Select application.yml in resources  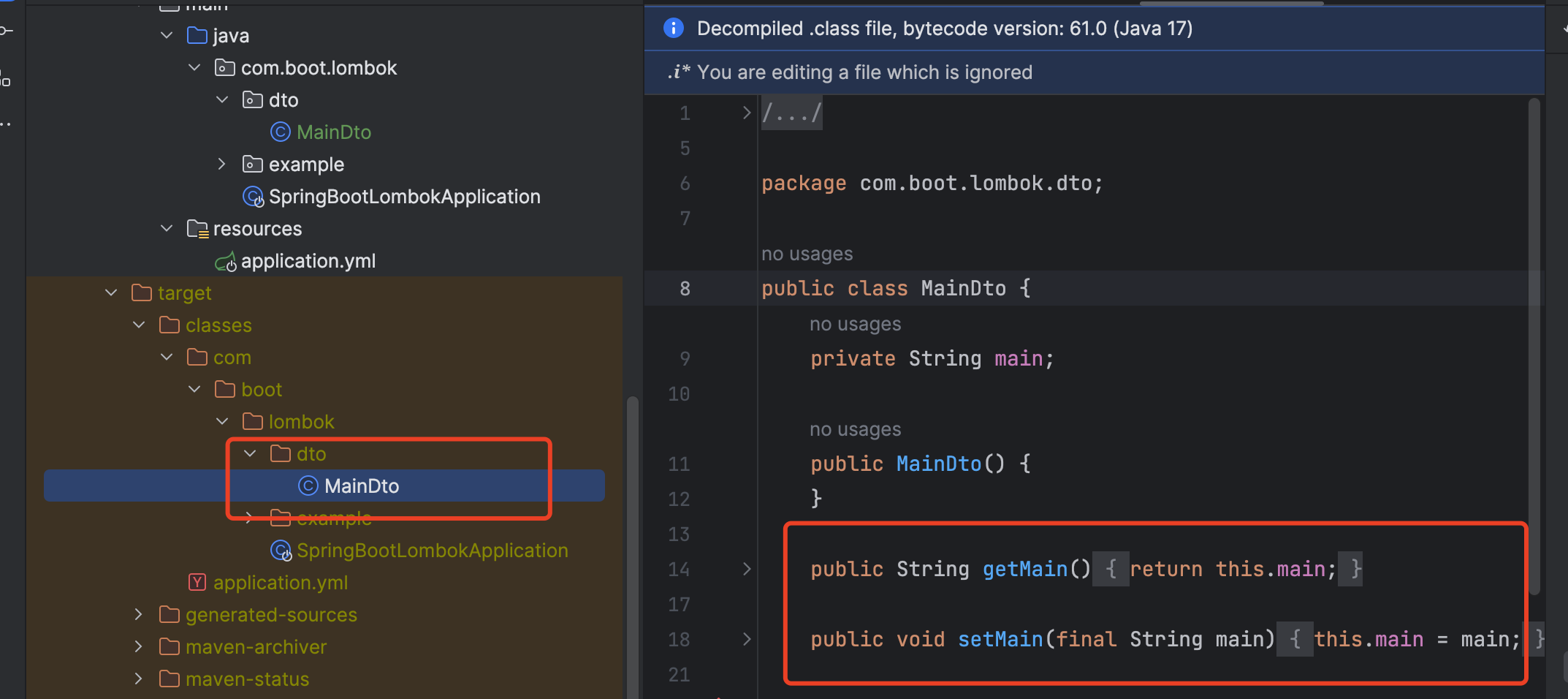click(x=308, y=261)
